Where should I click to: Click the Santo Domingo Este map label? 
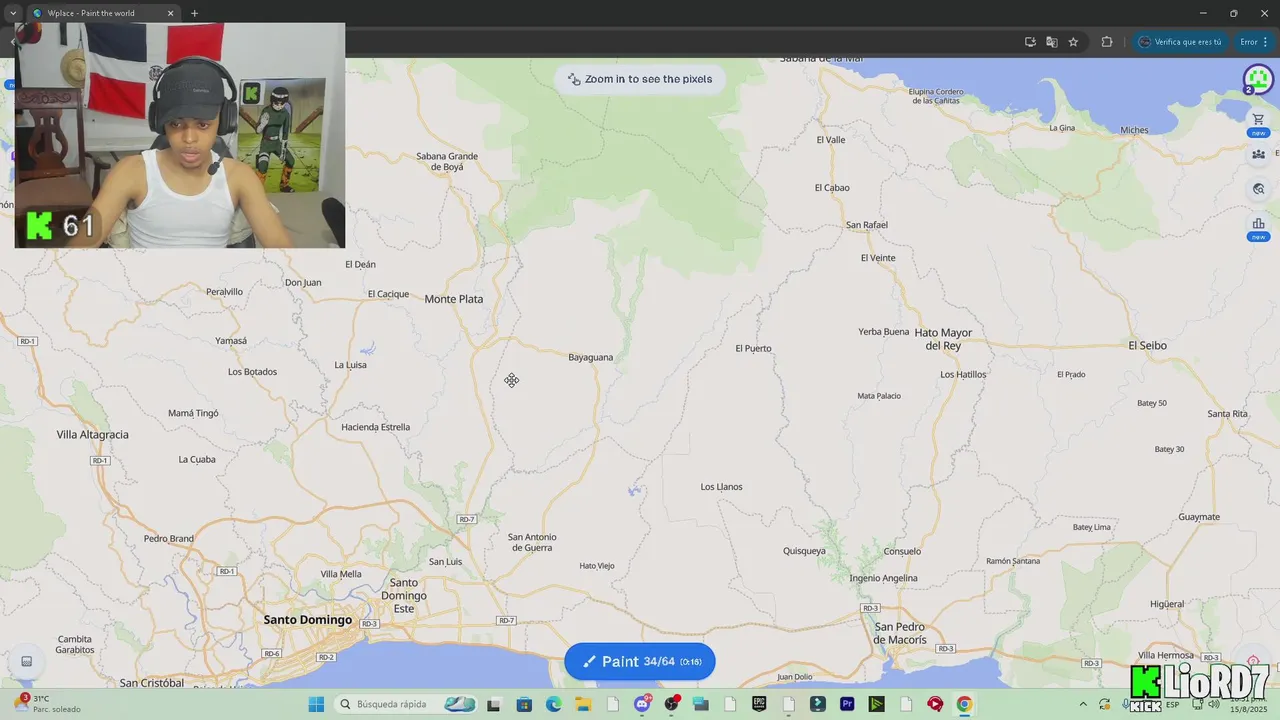(404, 595)
